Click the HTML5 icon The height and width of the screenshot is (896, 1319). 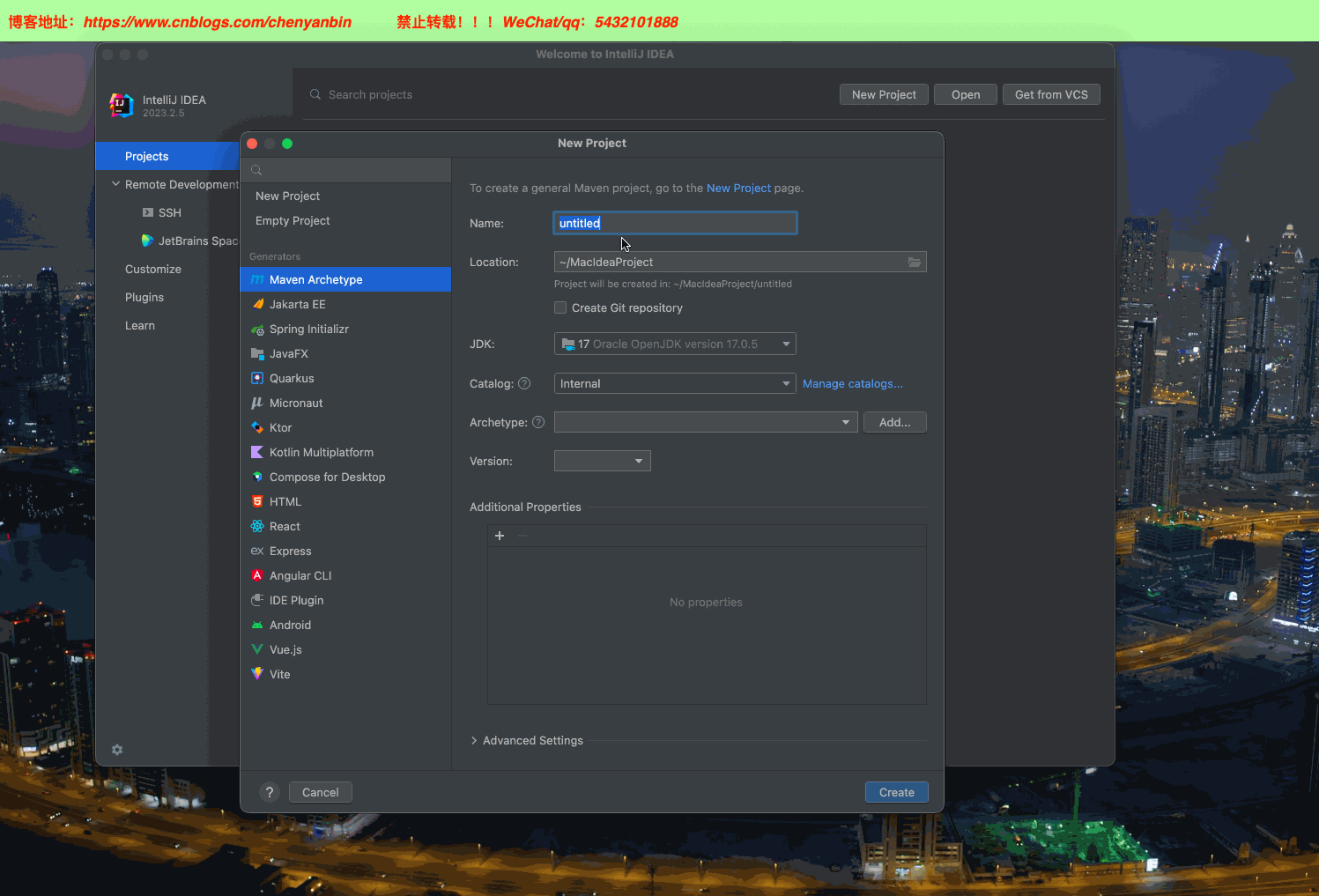pos(257,501)
